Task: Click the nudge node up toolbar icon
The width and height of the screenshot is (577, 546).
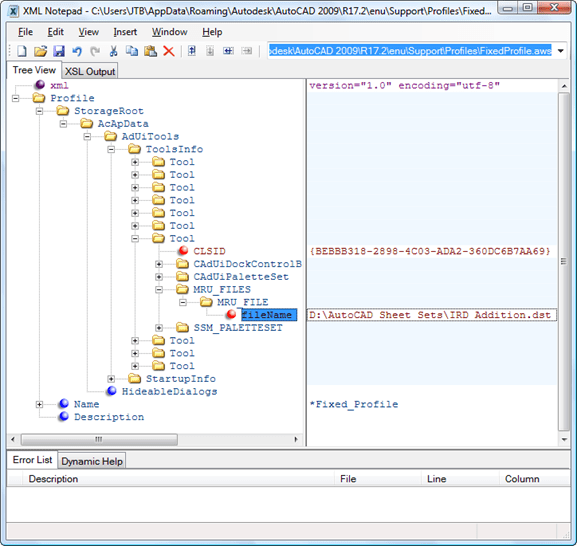Action: [x=192, y=51]
